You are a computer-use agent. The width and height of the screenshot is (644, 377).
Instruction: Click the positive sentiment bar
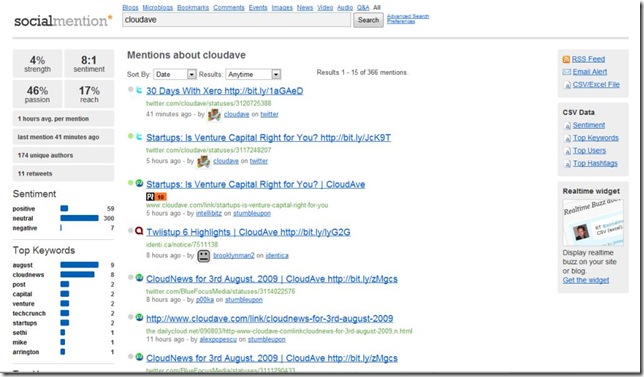pos(64,209)
